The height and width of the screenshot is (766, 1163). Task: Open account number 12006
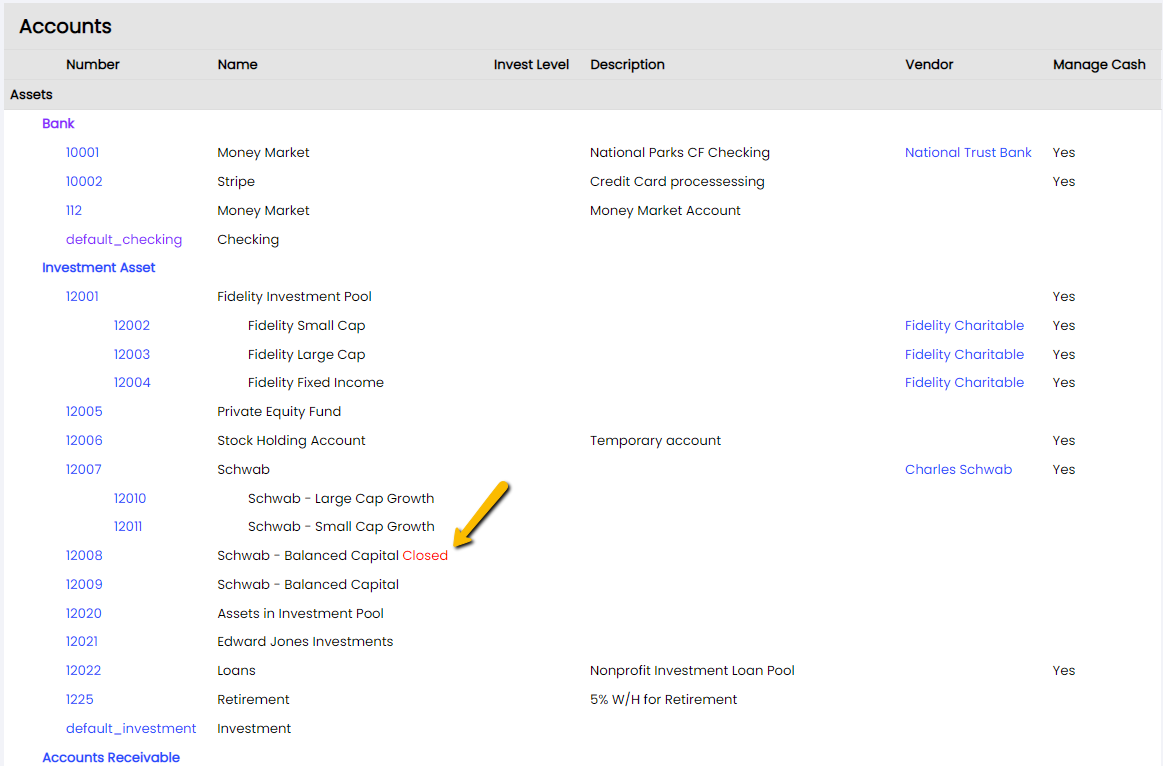[84, 440]
